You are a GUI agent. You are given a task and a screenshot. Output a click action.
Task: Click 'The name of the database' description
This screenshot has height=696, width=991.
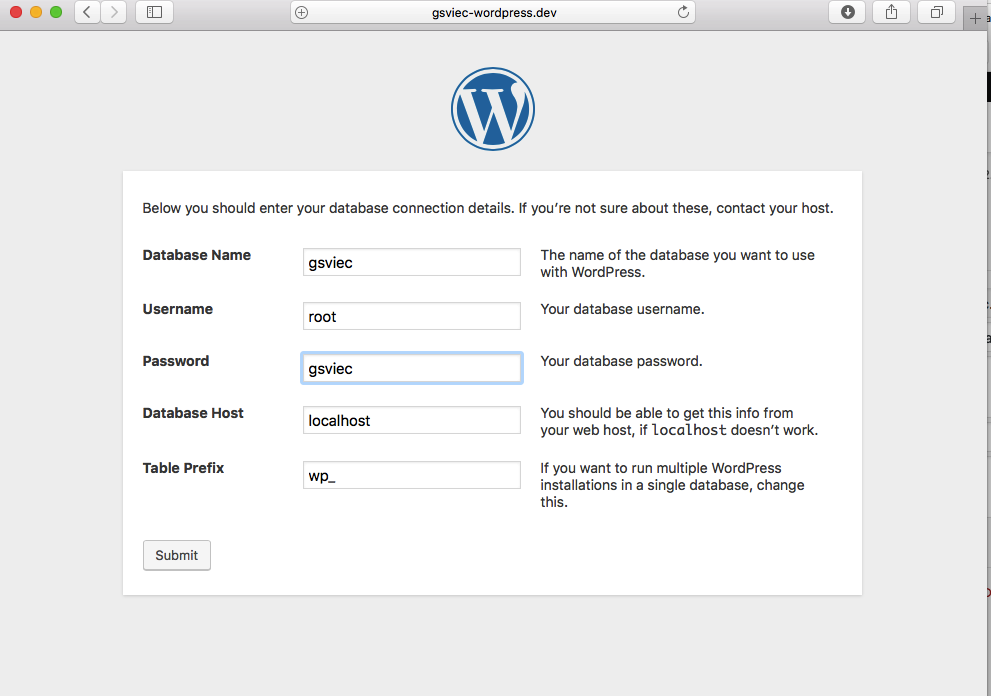pyautogui.click(x=678, y=264)
